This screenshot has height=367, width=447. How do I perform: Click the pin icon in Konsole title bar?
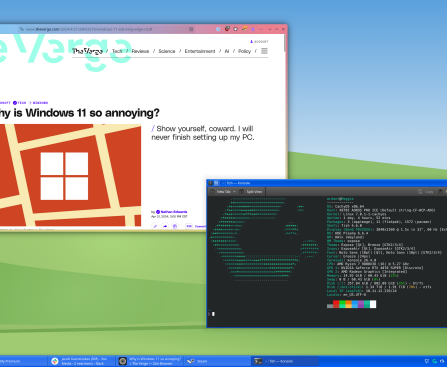point(216,183)
